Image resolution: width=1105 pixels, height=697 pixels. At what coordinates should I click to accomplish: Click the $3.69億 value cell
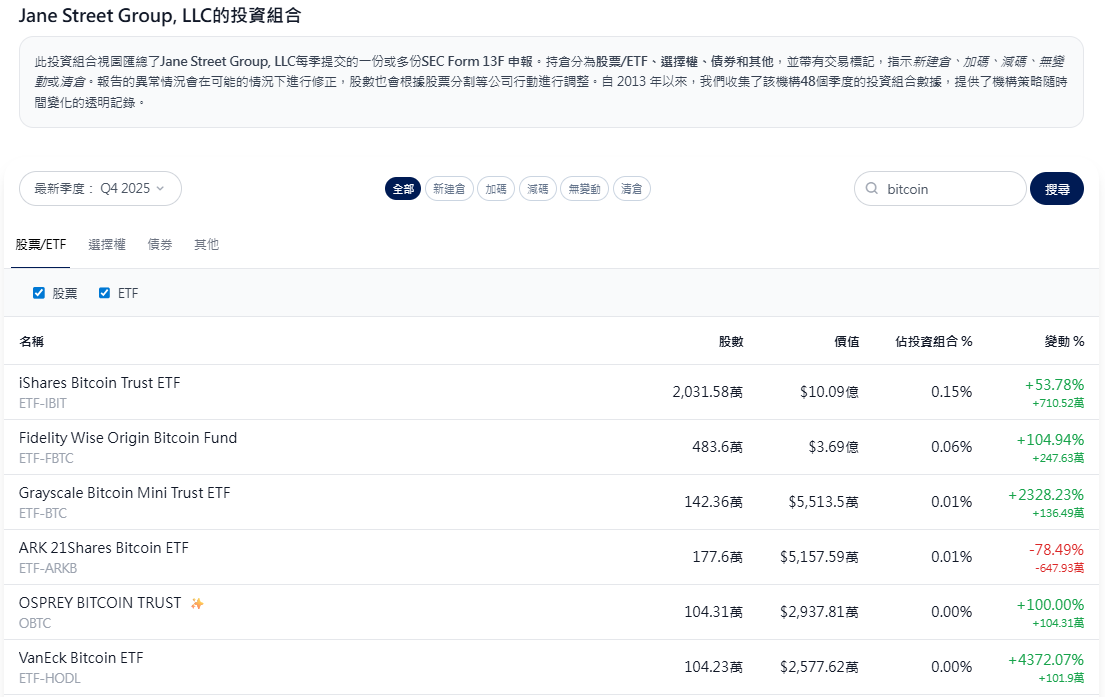(833, 447)
